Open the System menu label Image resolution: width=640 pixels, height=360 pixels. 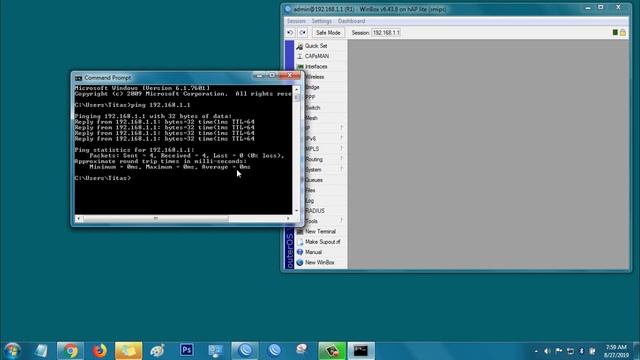[313, 169]
